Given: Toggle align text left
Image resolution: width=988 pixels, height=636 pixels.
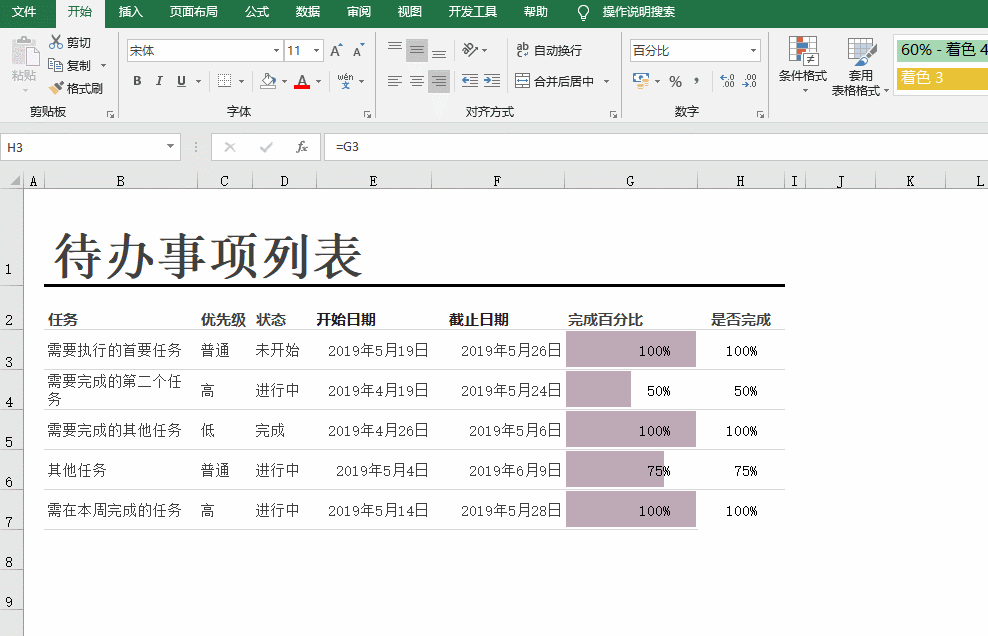Looking at the screenshot, I should click(x=395, y=81).
